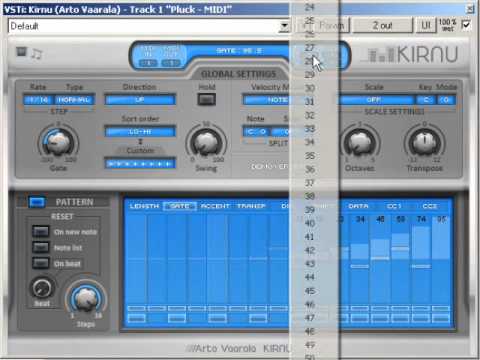Screen dimensions: 480x360
Task: Switch to the TRANSP tab
Action: (251, 206)
